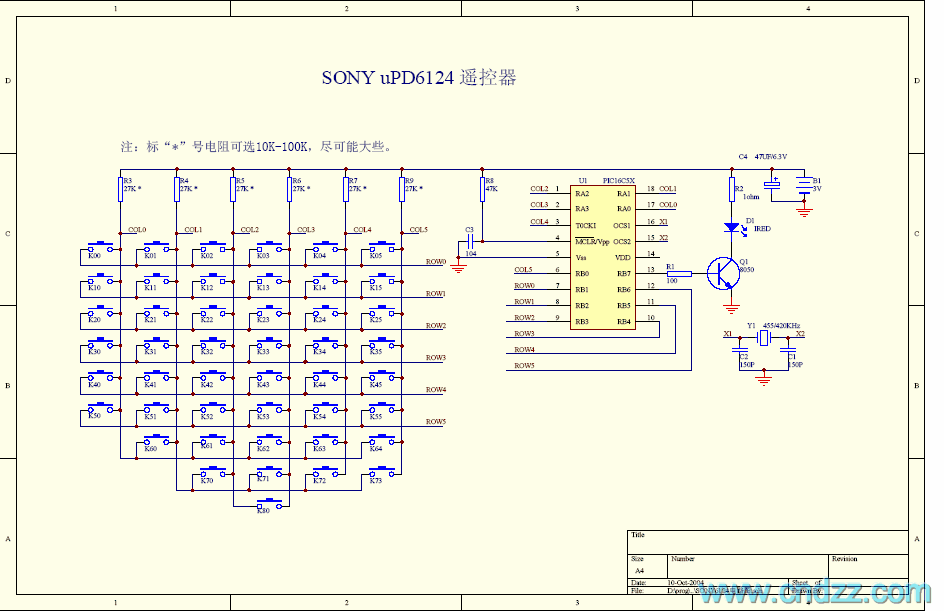Click the R7 27K resistor symbol
Viewport: 944px width, 611px height.
tap(346, 189)
